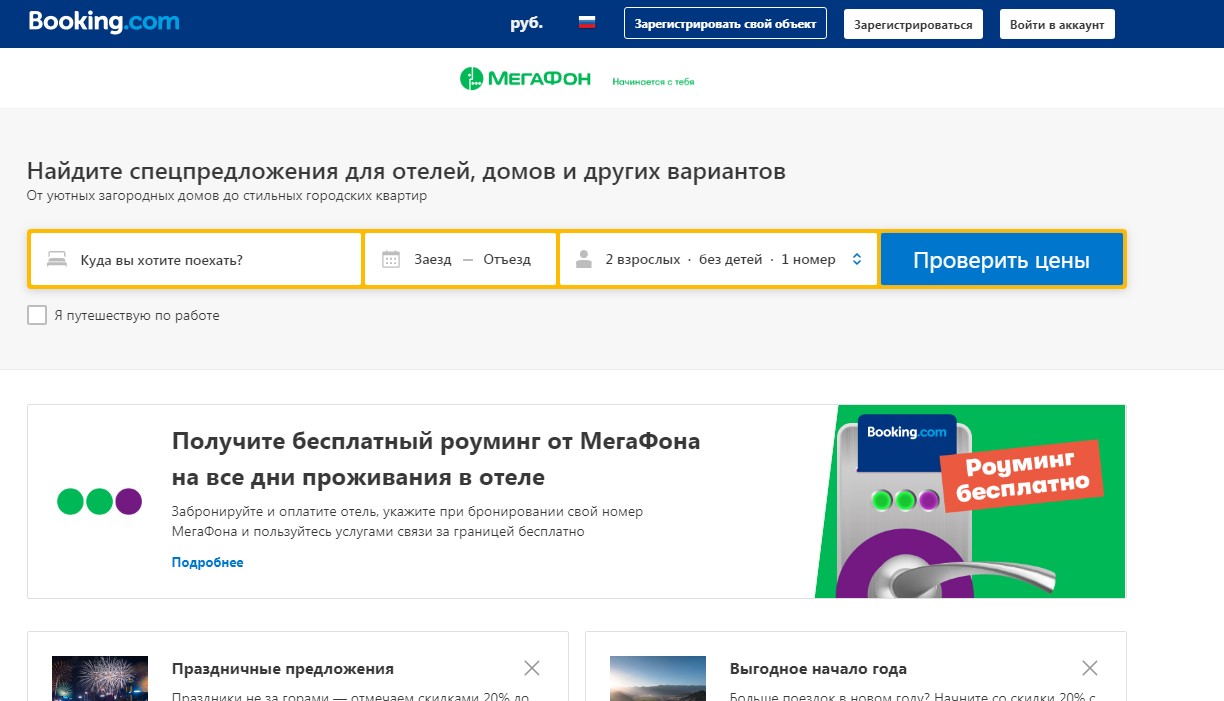This screenshot has width=1224, height=701.
Task: Click Войти в аккаунт button
Action: click(1057, 24)
